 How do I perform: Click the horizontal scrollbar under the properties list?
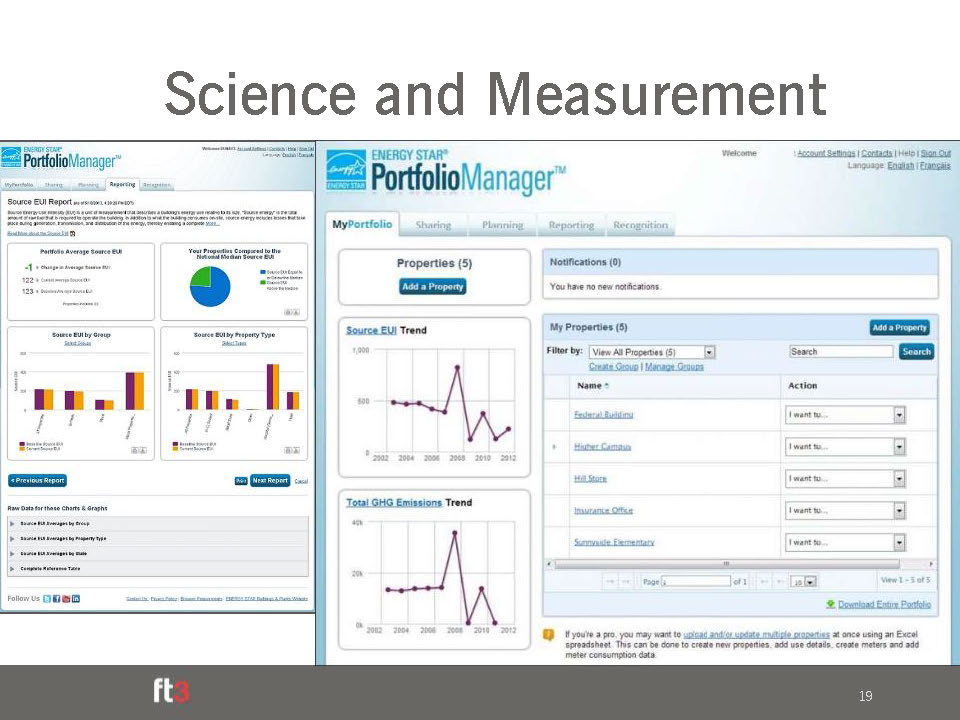[x=726, y=564]
